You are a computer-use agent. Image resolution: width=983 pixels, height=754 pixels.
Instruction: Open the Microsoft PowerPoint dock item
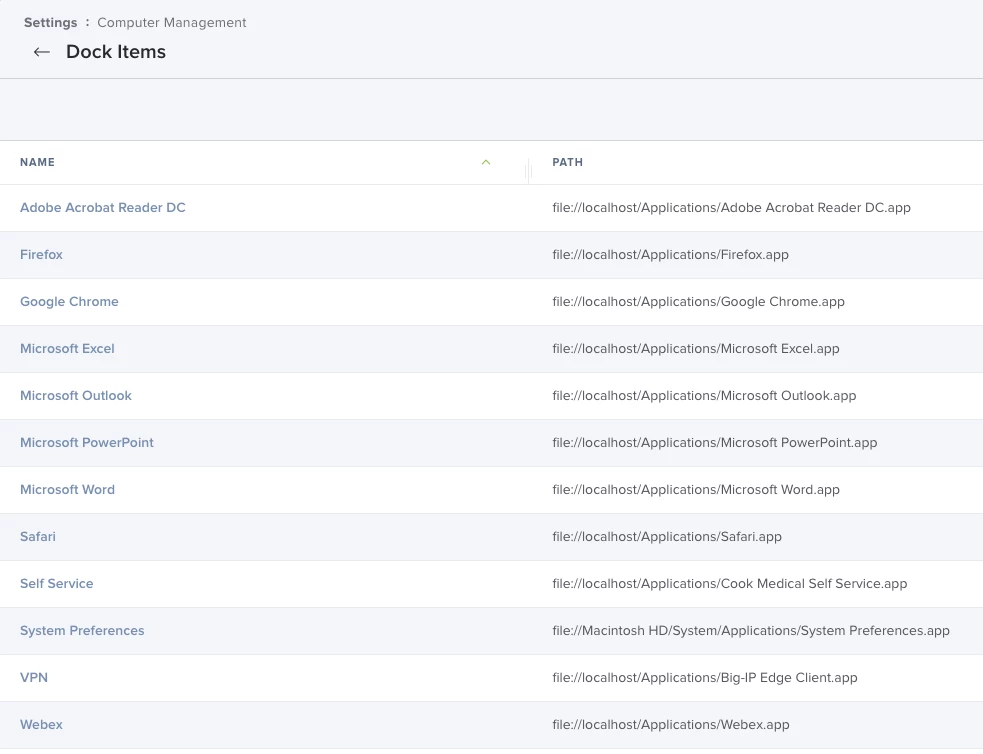pyautogui.click(x=87, y=442)
